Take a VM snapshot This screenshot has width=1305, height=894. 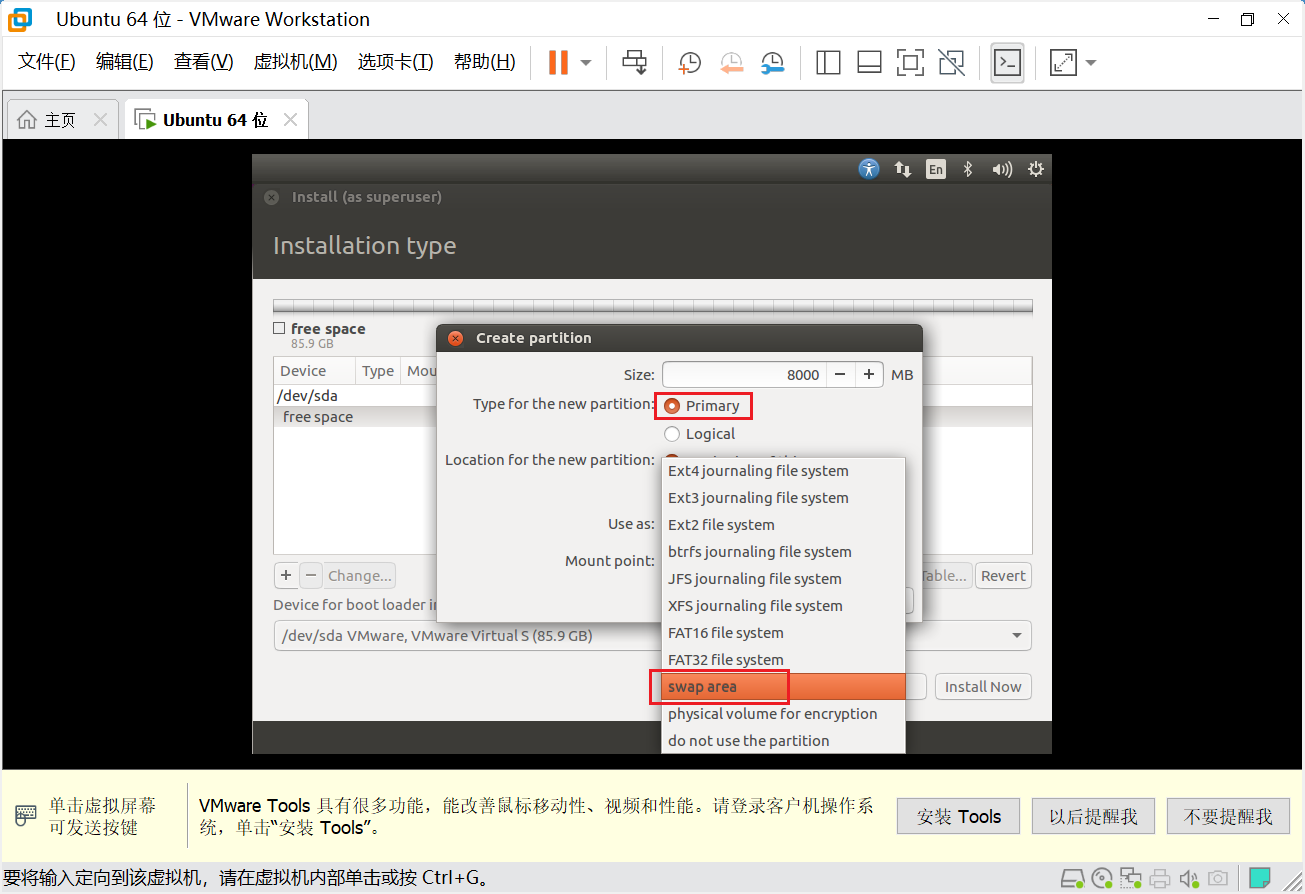pyautogui.click(x=690, y=63)
